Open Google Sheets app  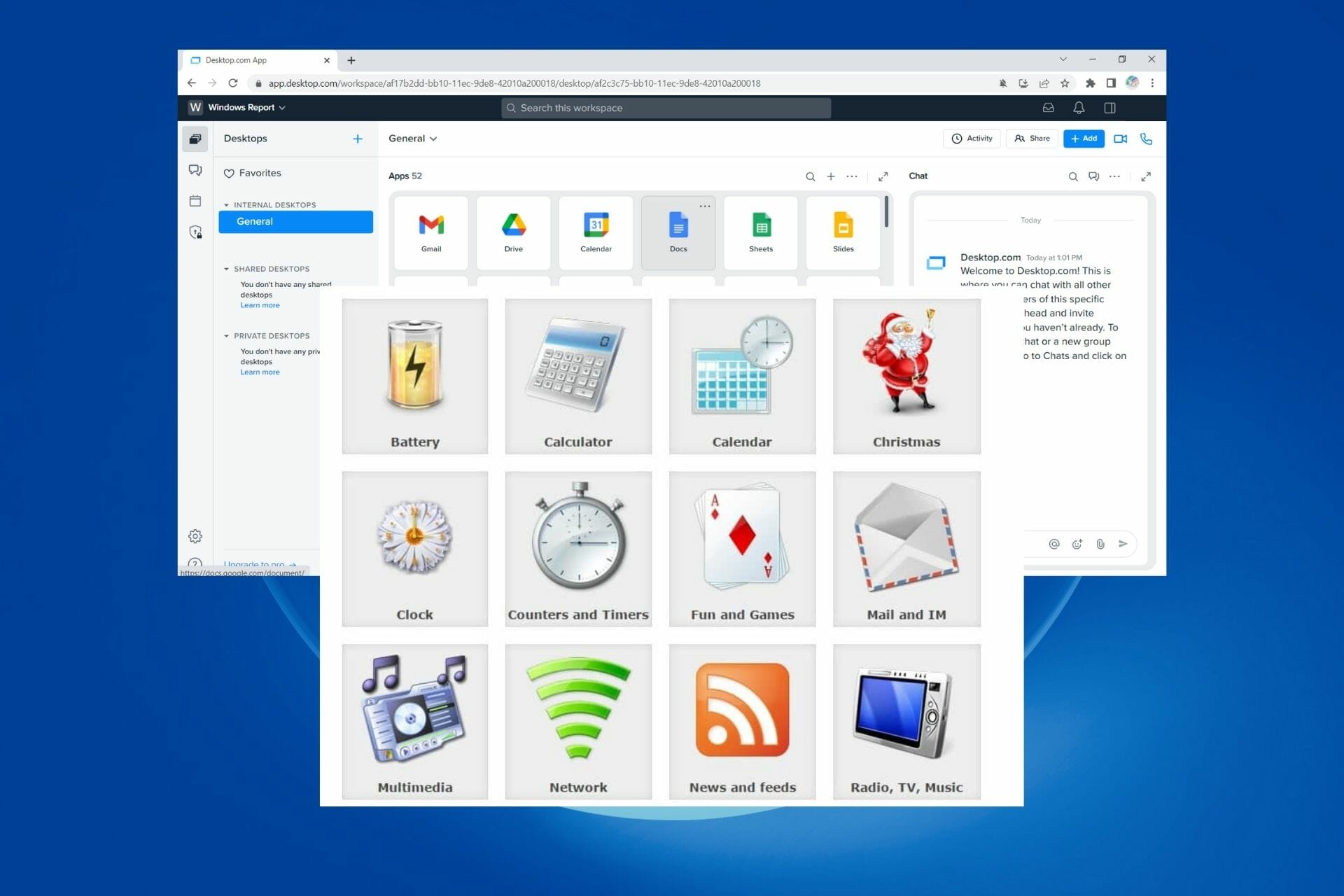pyautogui.click(x=760, y=228)
